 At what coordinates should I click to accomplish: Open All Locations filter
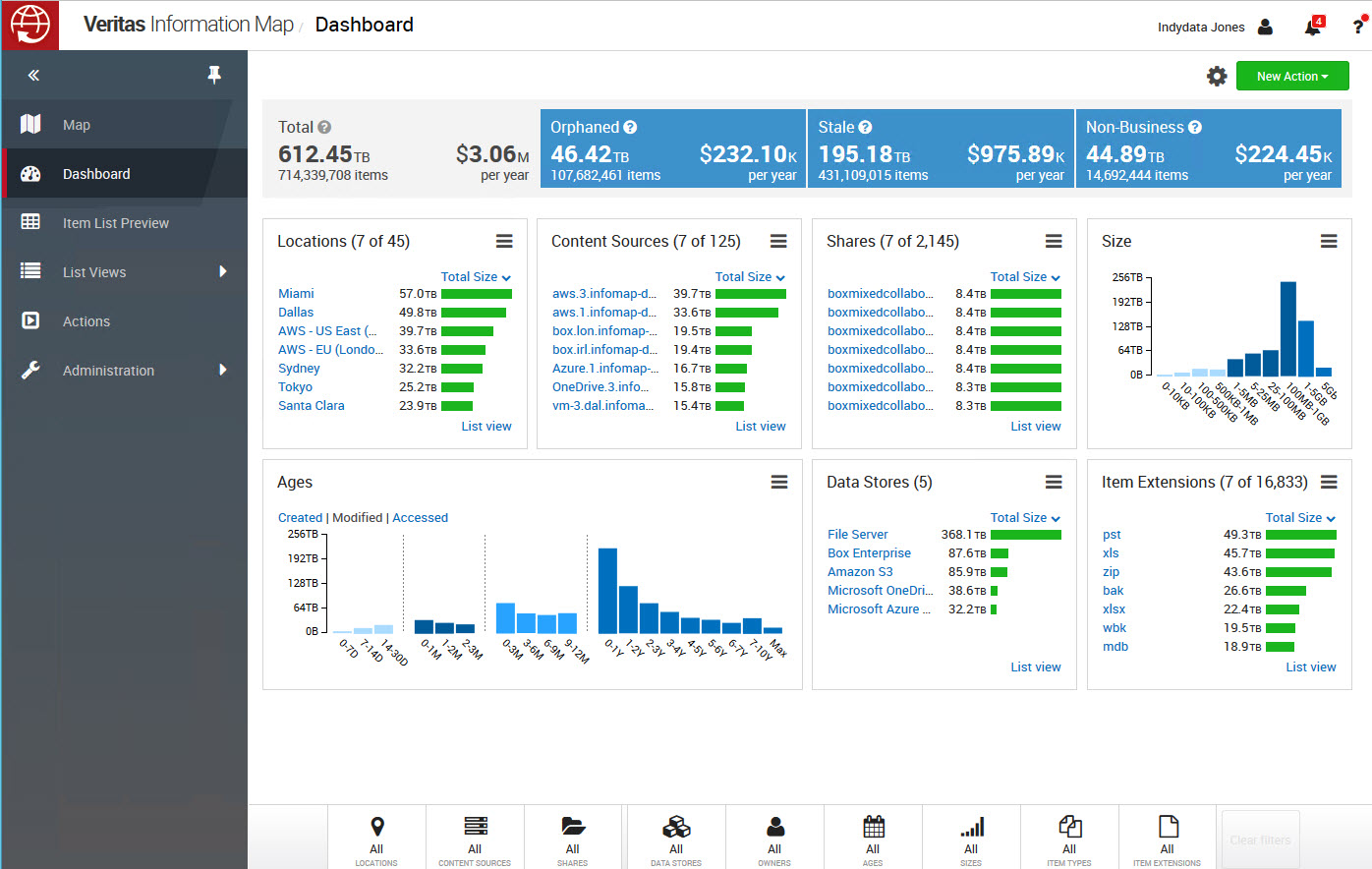[376, 838]
